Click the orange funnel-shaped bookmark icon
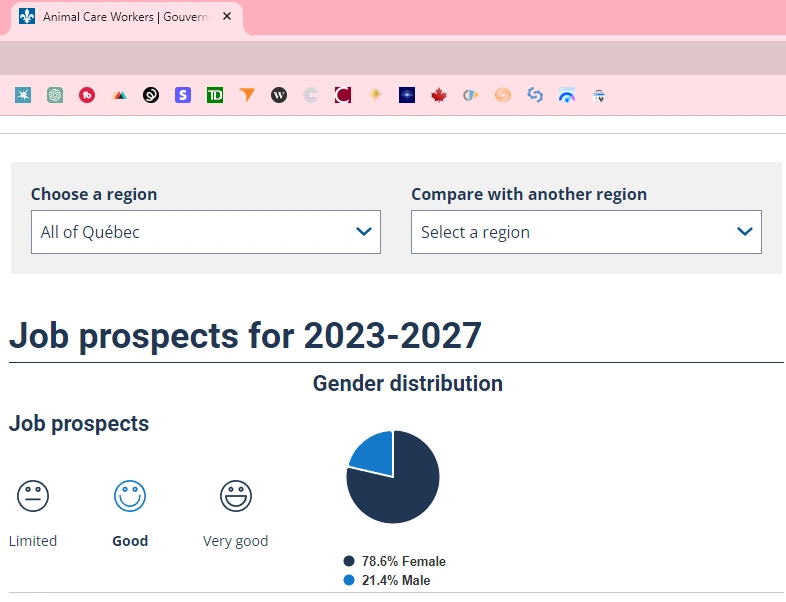Viewport: 786px width, 602px height. [x=247, y=95]
